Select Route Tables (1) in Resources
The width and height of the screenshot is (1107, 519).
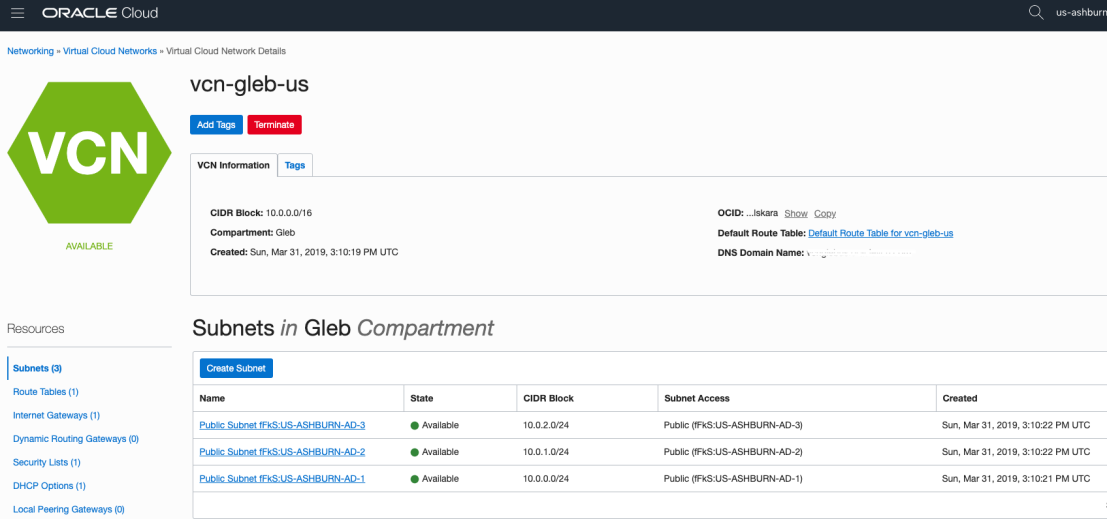tap(46, 392)
